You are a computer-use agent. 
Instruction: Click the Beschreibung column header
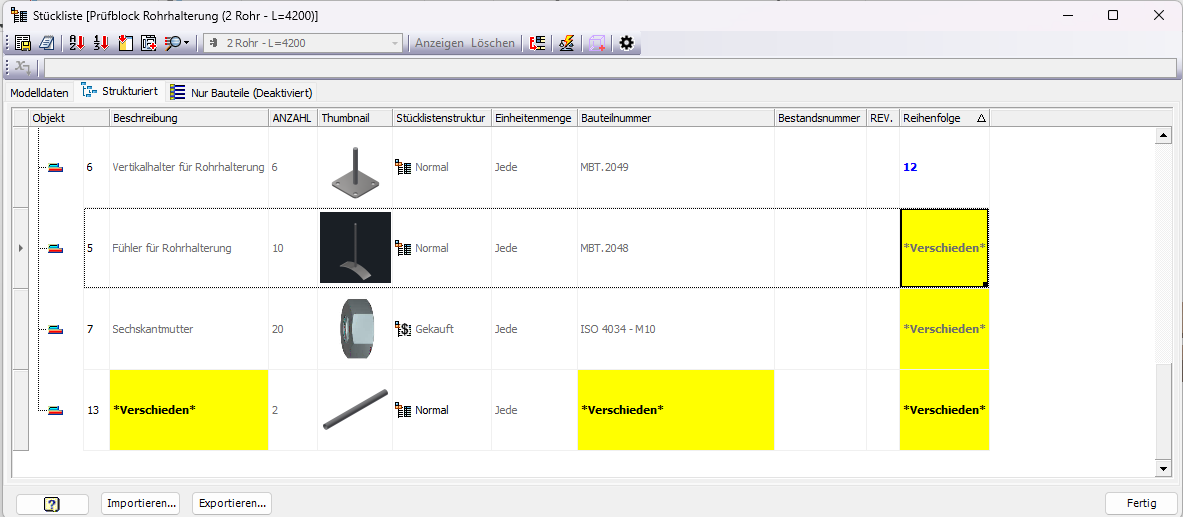tap(189, 118)
